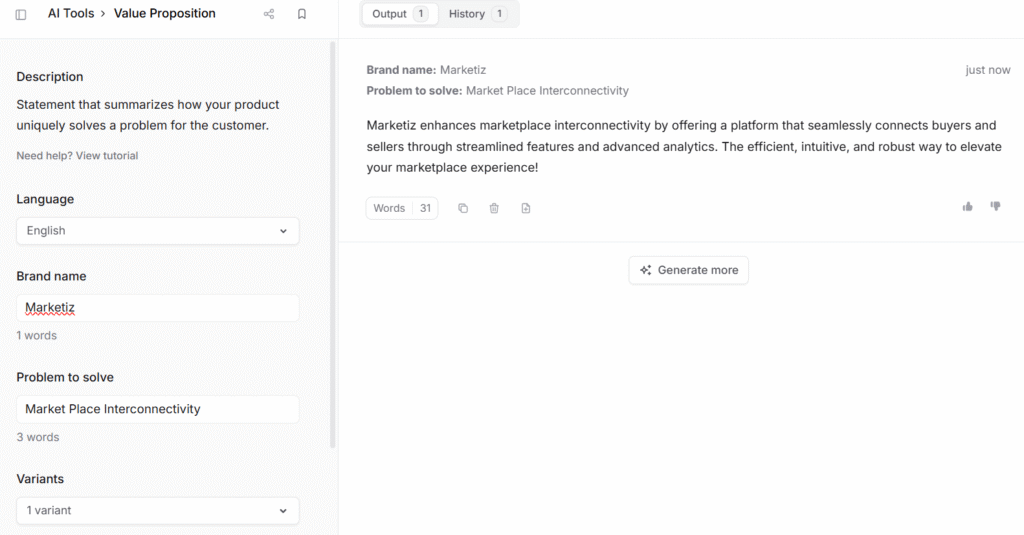The image size is (1024, 535).
Task: Open the Variants dropdown showing 1 variant
Action: click(158, 511)
